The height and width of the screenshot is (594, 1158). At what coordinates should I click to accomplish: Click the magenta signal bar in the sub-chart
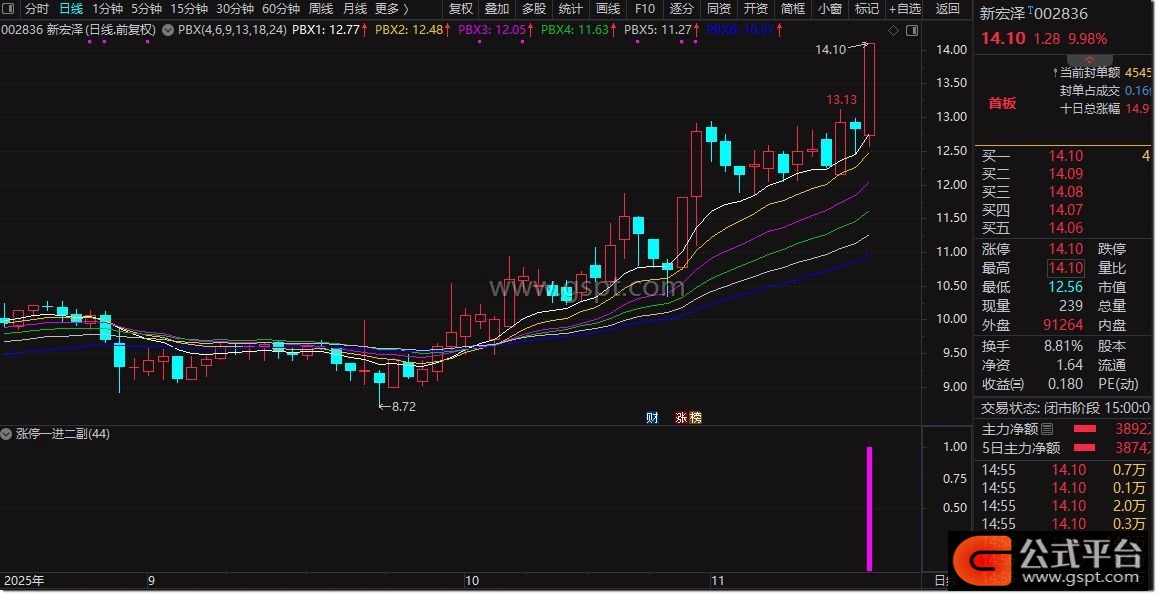869,508
